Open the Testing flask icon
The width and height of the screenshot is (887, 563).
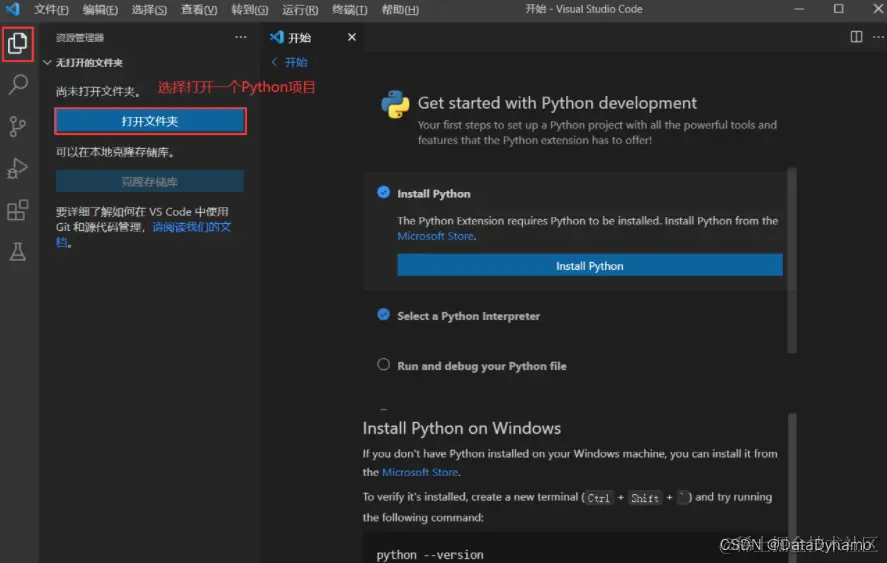18,252
